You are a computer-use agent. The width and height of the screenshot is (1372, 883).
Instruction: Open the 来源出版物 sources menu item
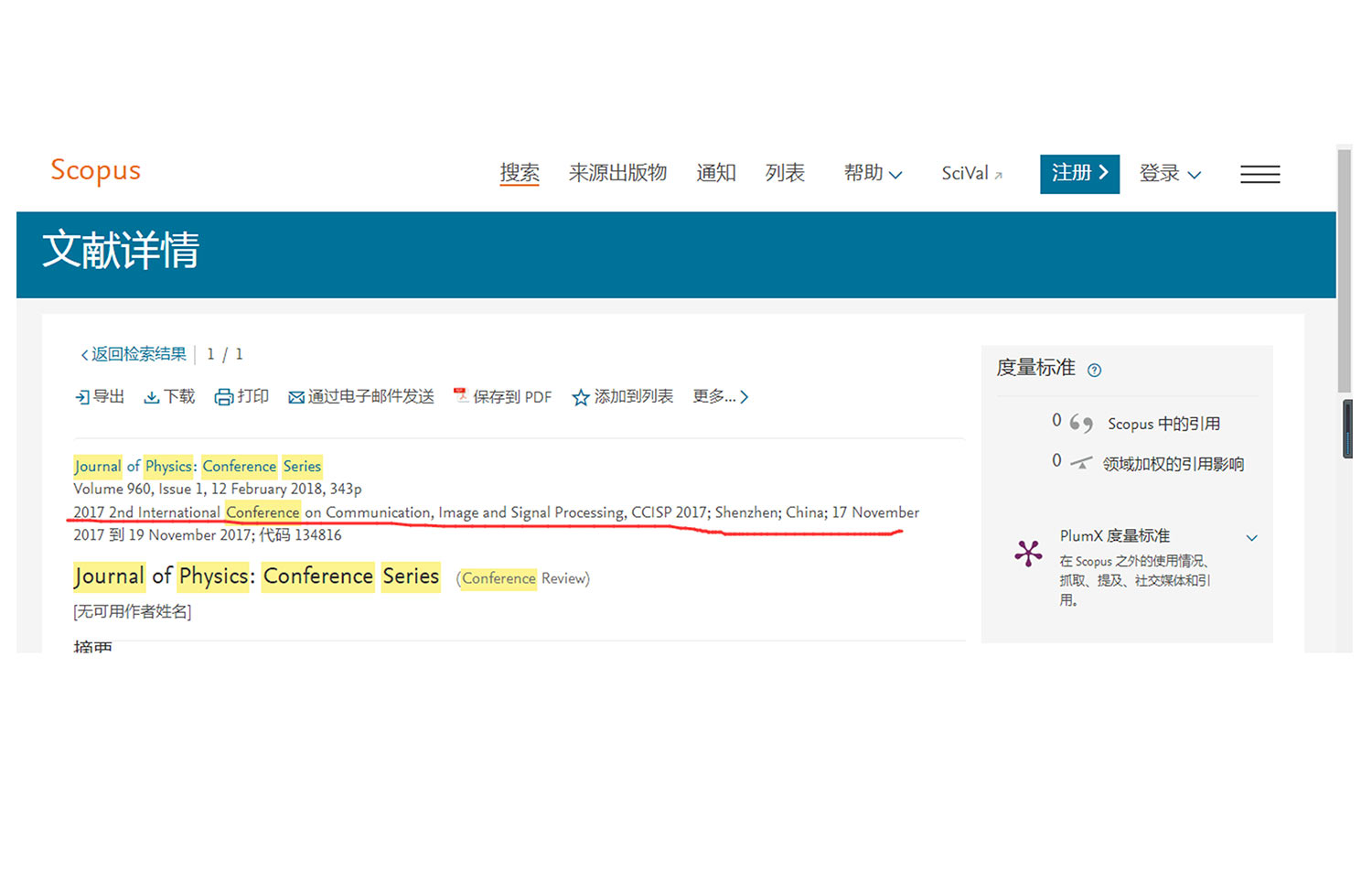click(x=617, y=173)
